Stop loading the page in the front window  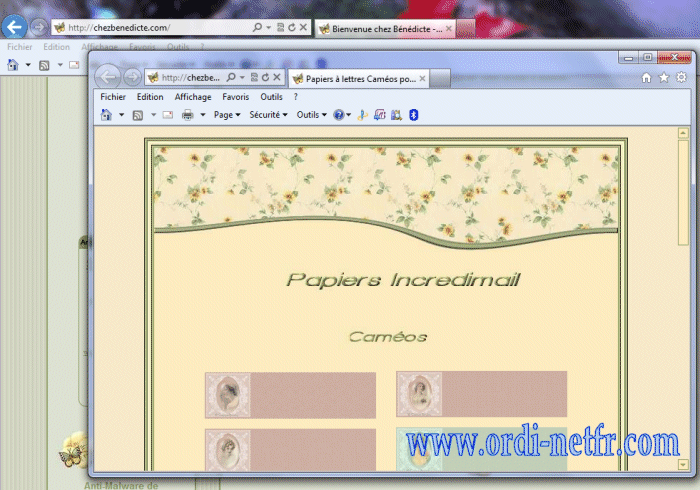(277, 77)
